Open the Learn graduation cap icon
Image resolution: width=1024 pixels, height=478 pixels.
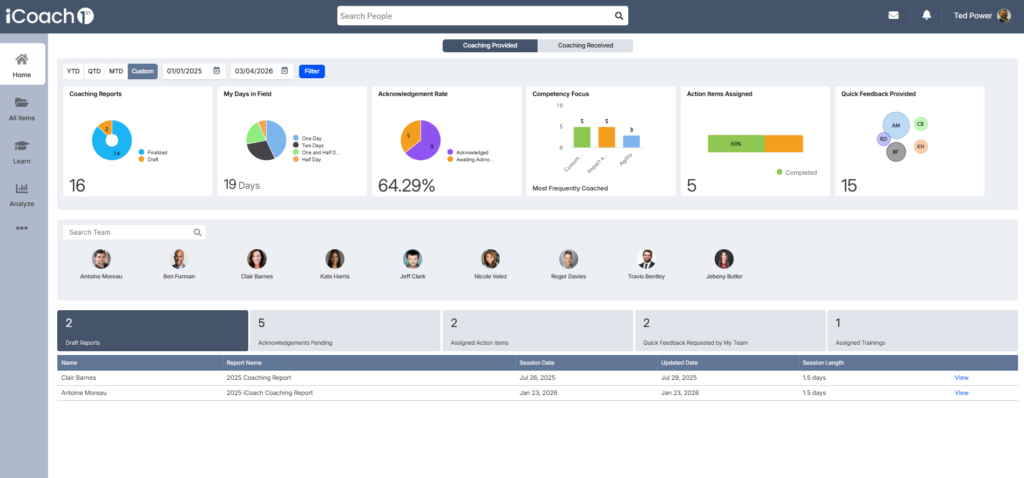point(22,145)
